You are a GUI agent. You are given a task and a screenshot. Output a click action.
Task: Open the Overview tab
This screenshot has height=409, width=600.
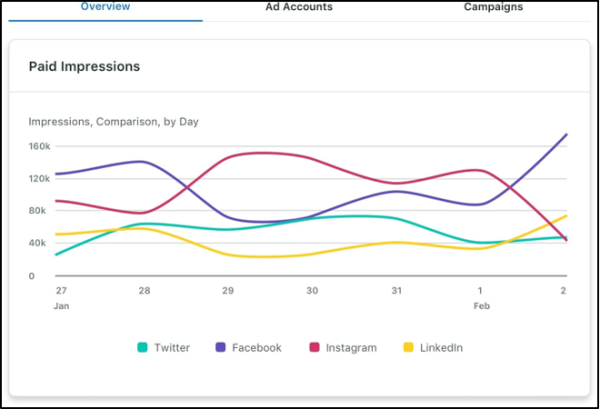click(105, 7)
